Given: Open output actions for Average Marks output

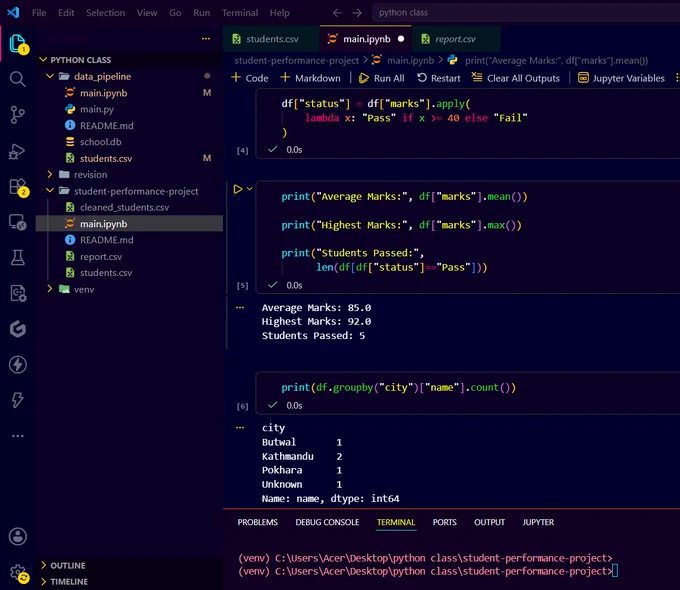Looking at the screenshot, I should (240, 308).
